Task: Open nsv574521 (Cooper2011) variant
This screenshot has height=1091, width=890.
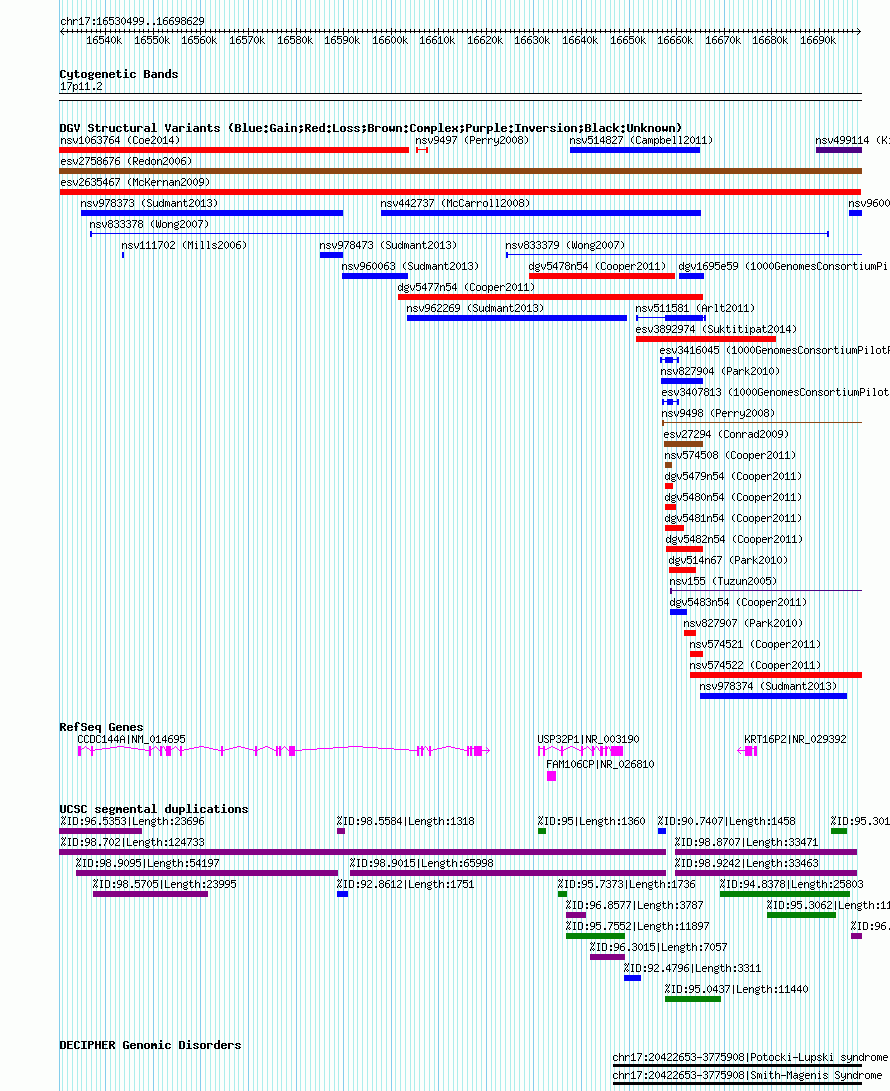Action: click(755, 644)
